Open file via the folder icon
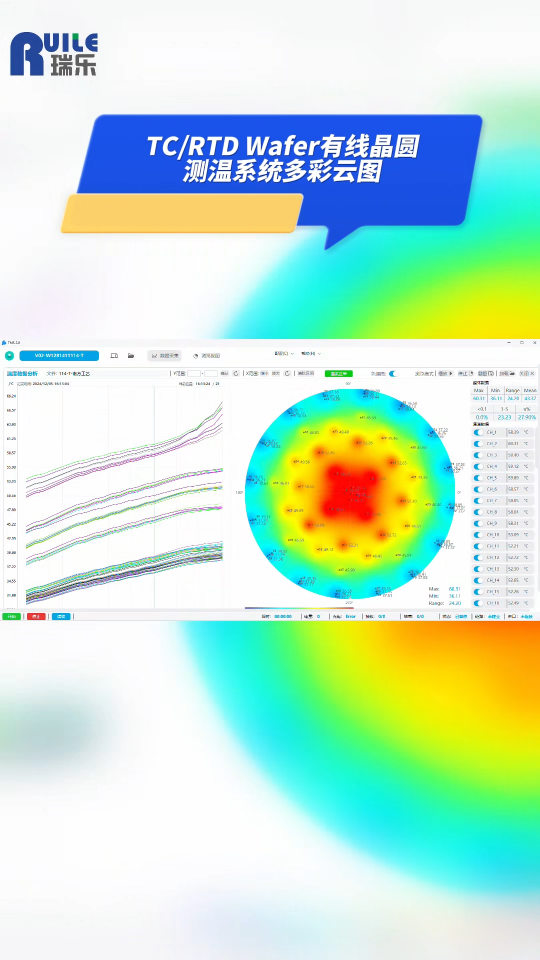This screenshot has height=960, width=540. point(130,356)
